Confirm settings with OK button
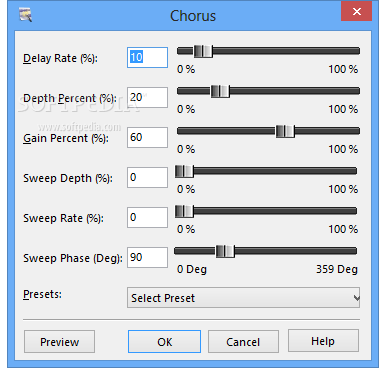The width and height of the screenshot is (379, 368). (164, 342)
